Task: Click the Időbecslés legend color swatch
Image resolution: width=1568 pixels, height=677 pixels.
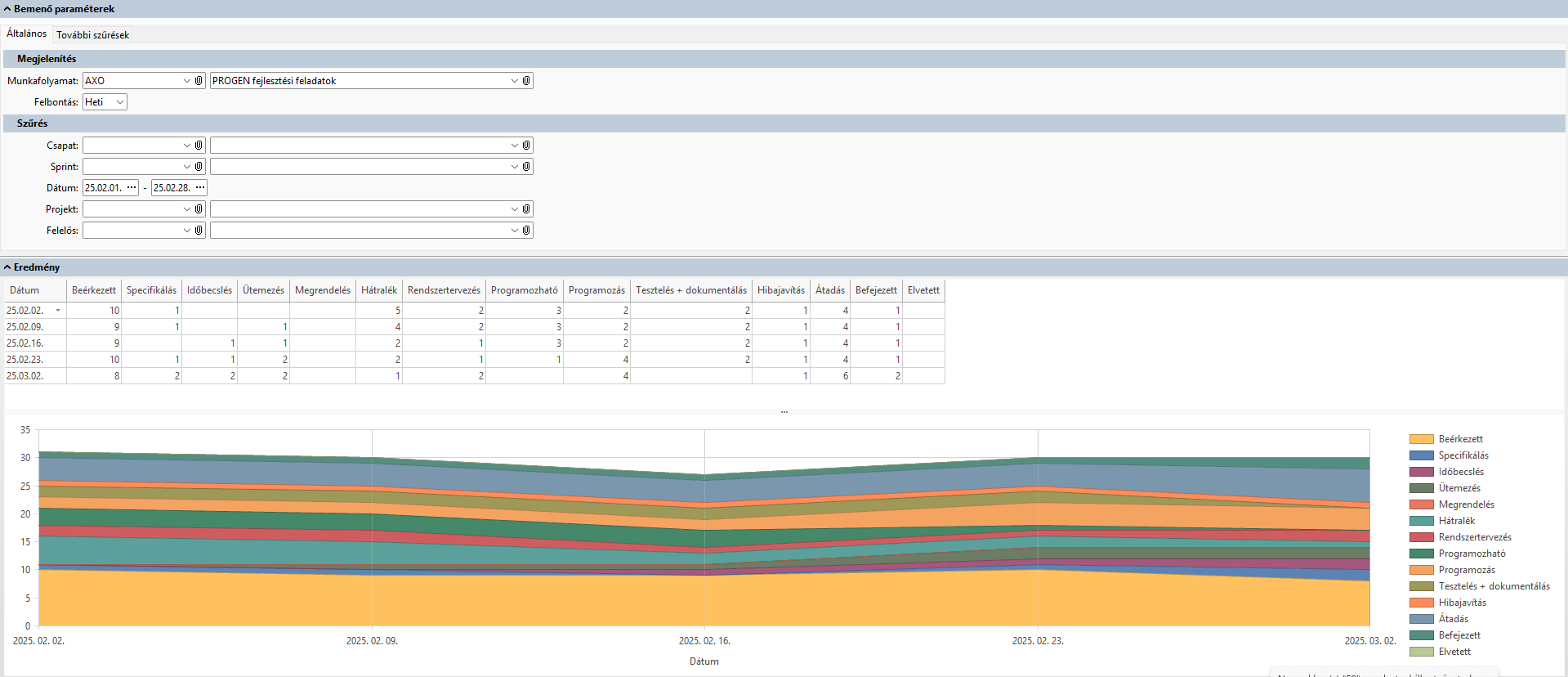Action: (1422, 472)
